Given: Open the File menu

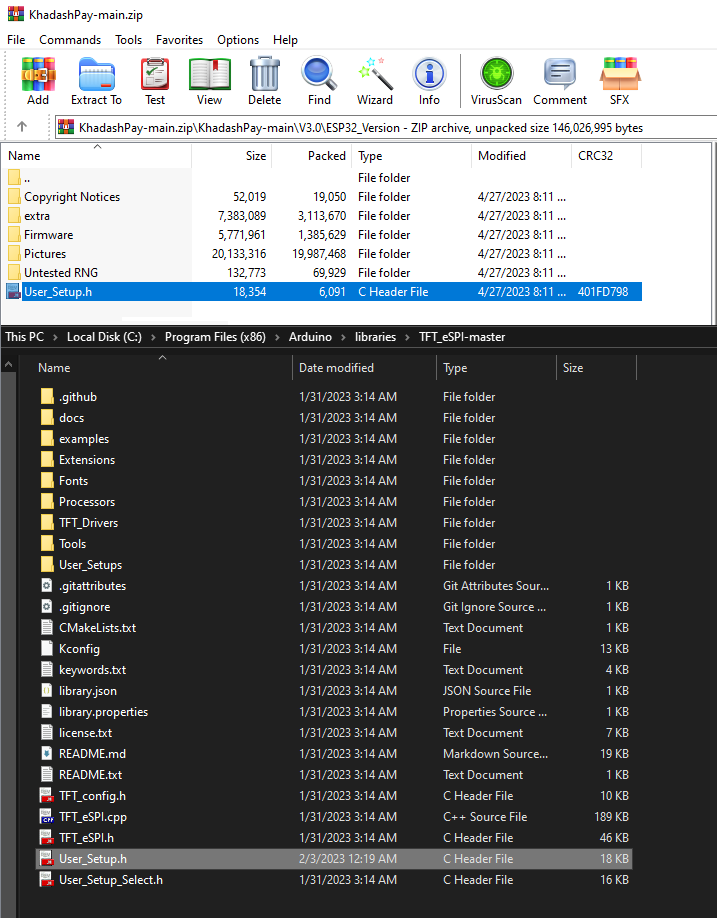Looking at the screenshot, I should [16, 40].
